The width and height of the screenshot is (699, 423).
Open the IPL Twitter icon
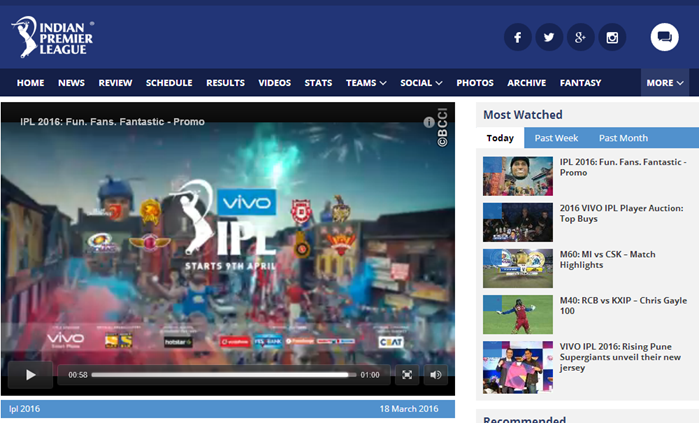pos(548,38)
